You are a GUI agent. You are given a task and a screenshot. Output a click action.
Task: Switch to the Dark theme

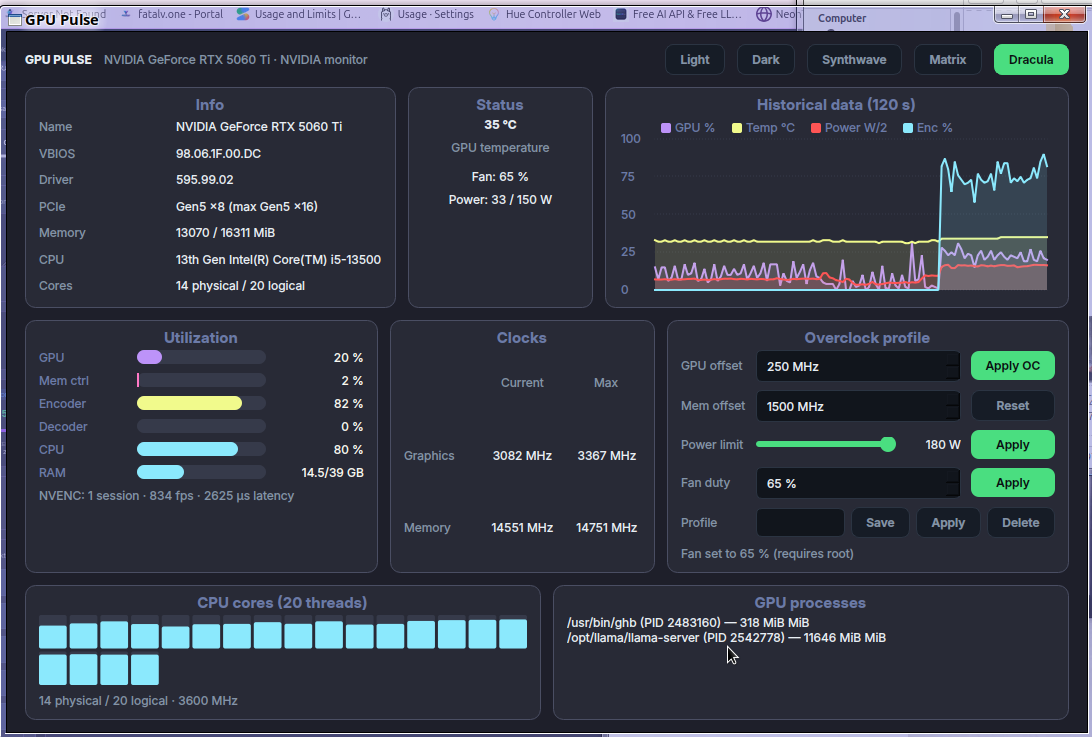[x=765, y=60]
